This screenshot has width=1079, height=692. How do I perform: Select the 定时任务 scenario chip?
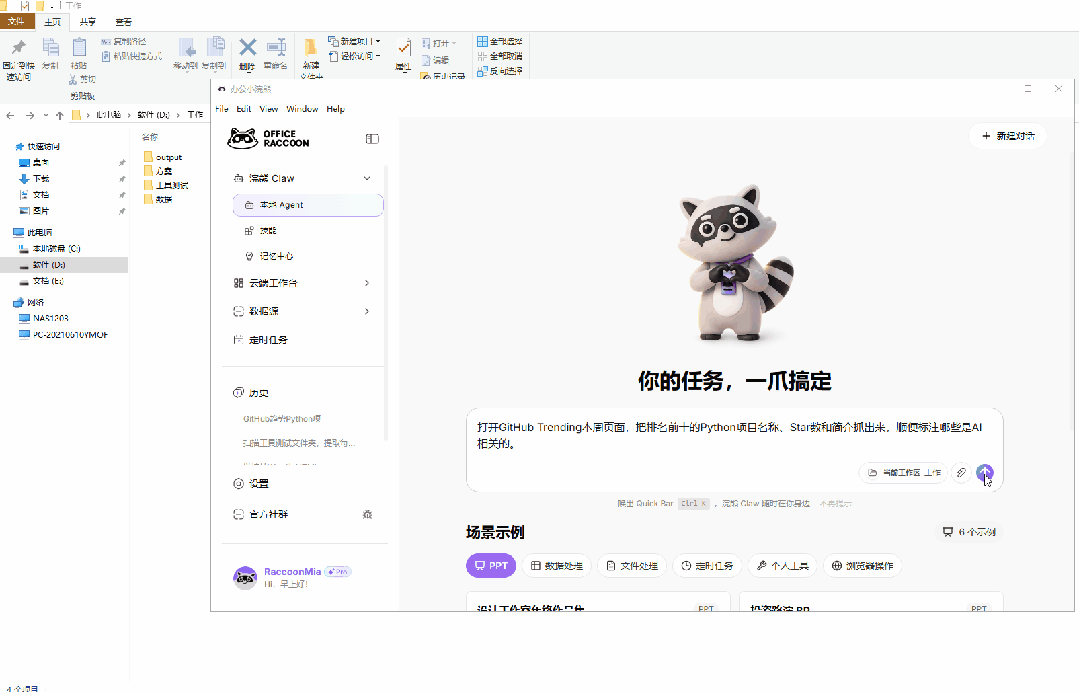pos(707,565)
